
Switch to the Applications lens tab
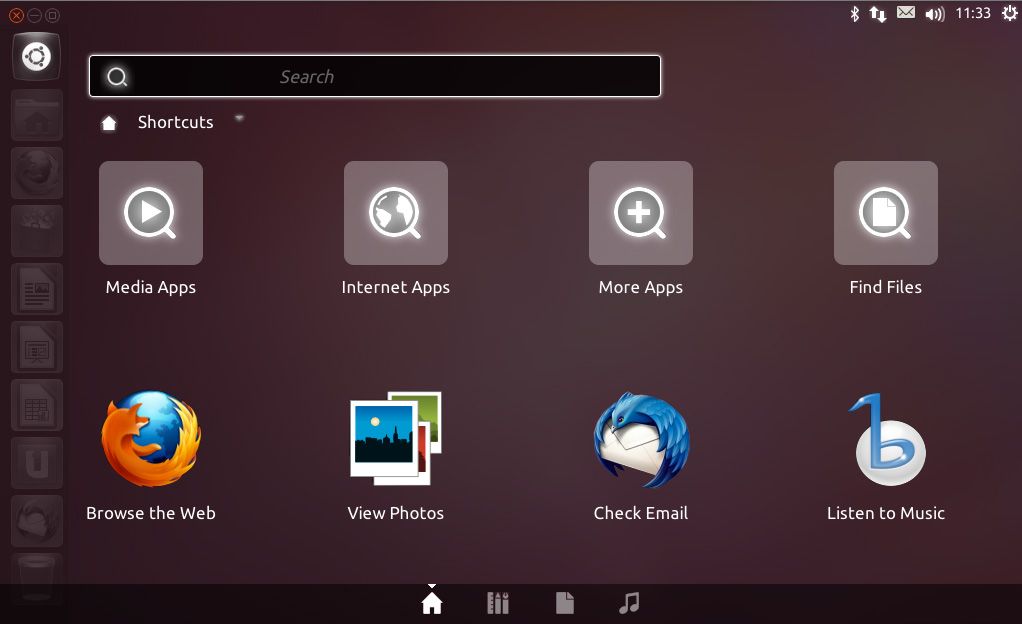pos(498,603)
